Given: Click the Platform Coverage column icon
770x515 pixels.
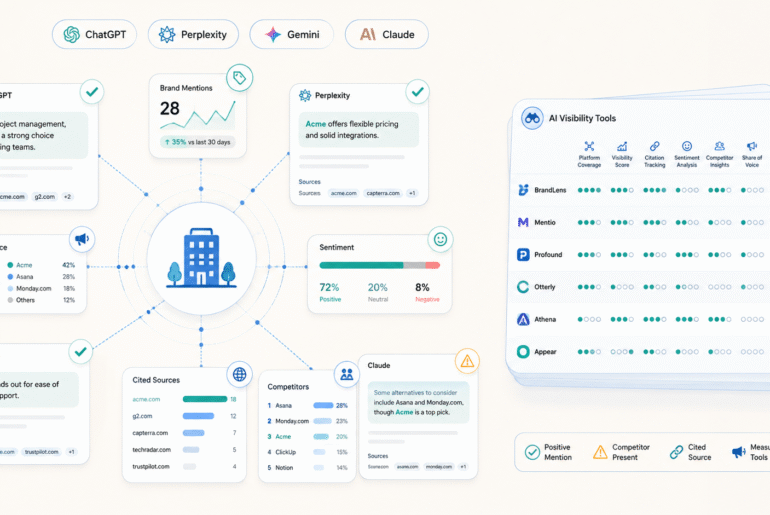Looking at the screenshot, I should (589, 146).
